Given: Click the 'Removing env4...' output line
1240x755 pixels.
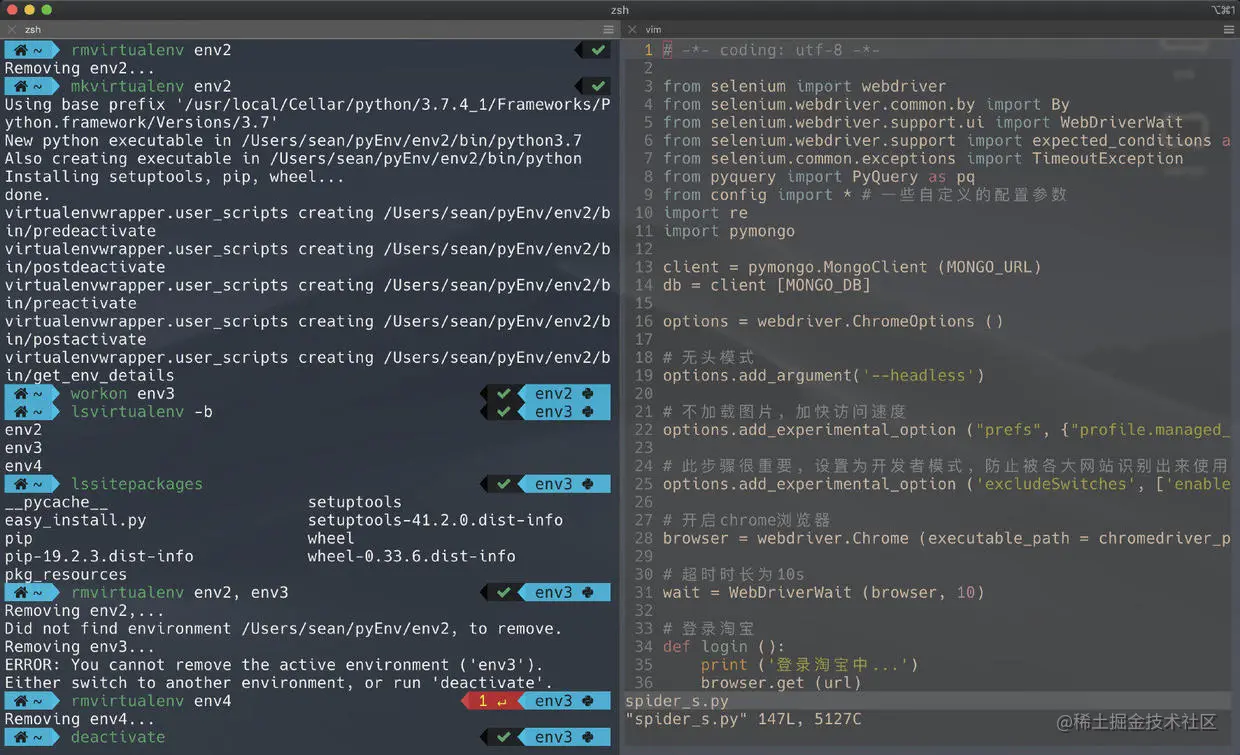Looking at the screenshot, I should [x=80, y=719].
